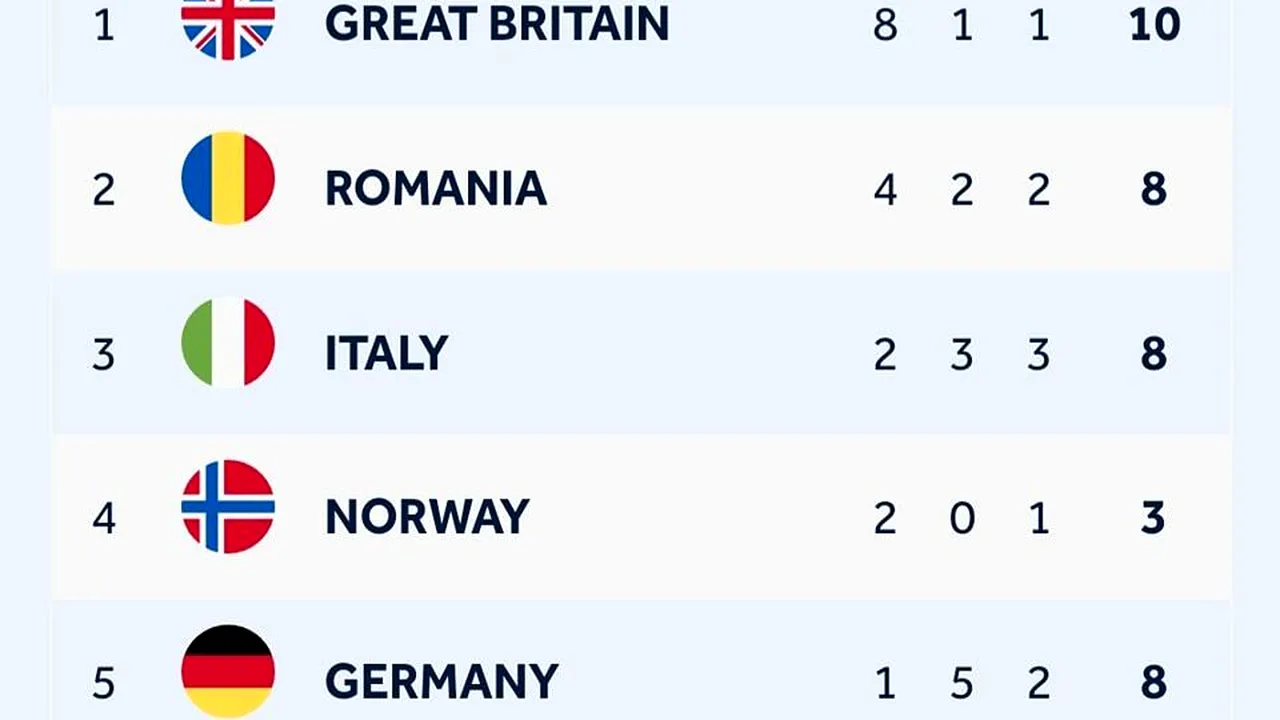Select rank number 5 for Germany

104,683
